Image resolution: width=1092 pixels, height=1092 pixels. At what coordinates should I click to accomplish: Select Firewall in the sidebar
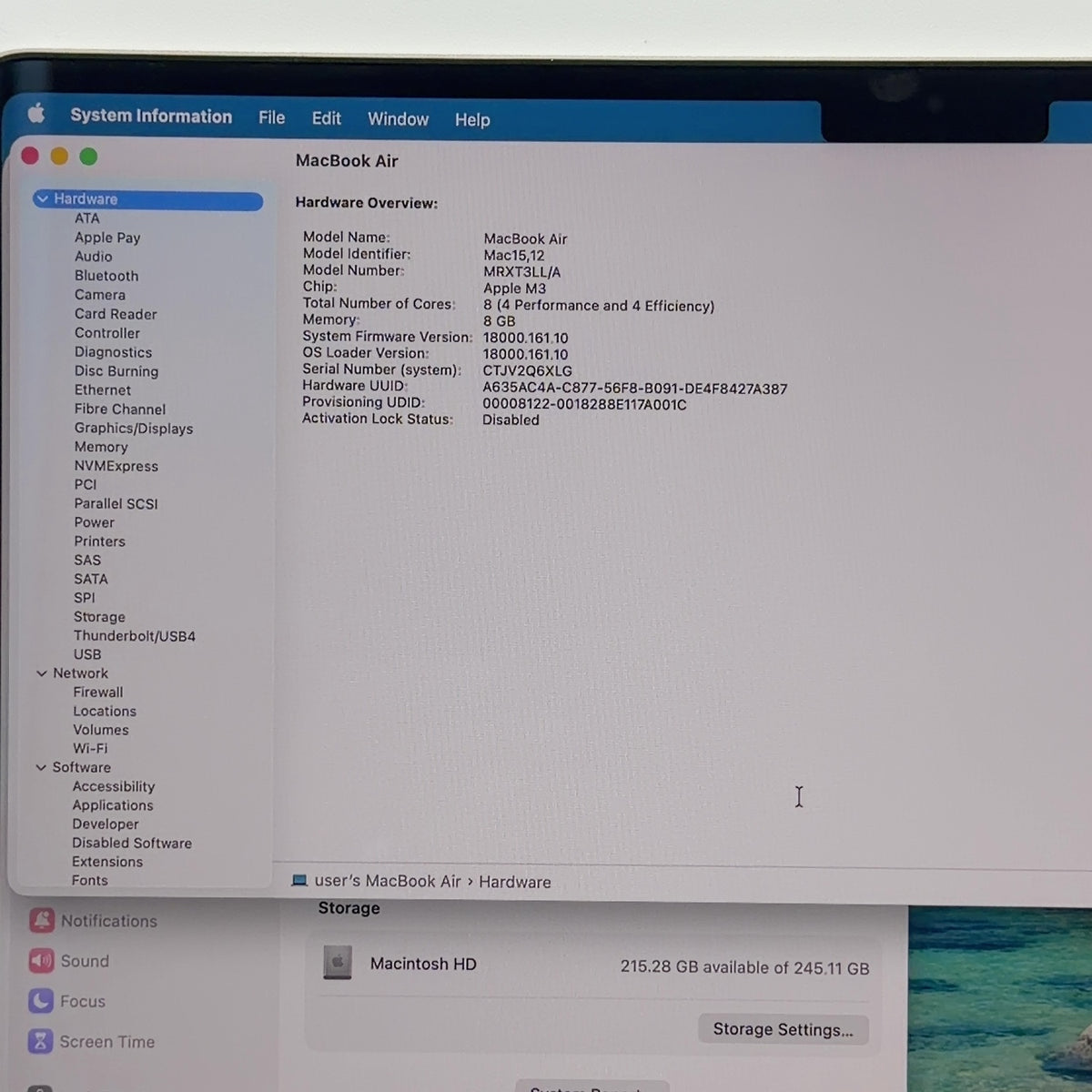point(98,693)
